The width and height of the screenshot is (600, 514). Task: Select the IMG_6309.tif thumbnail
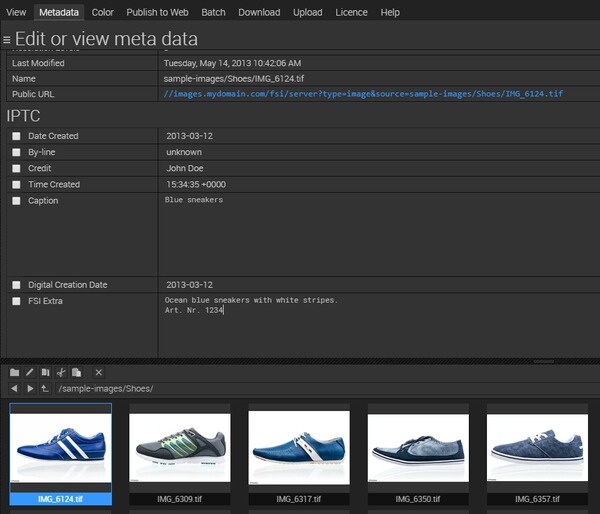pyautogui.click(x=180, y=449)
